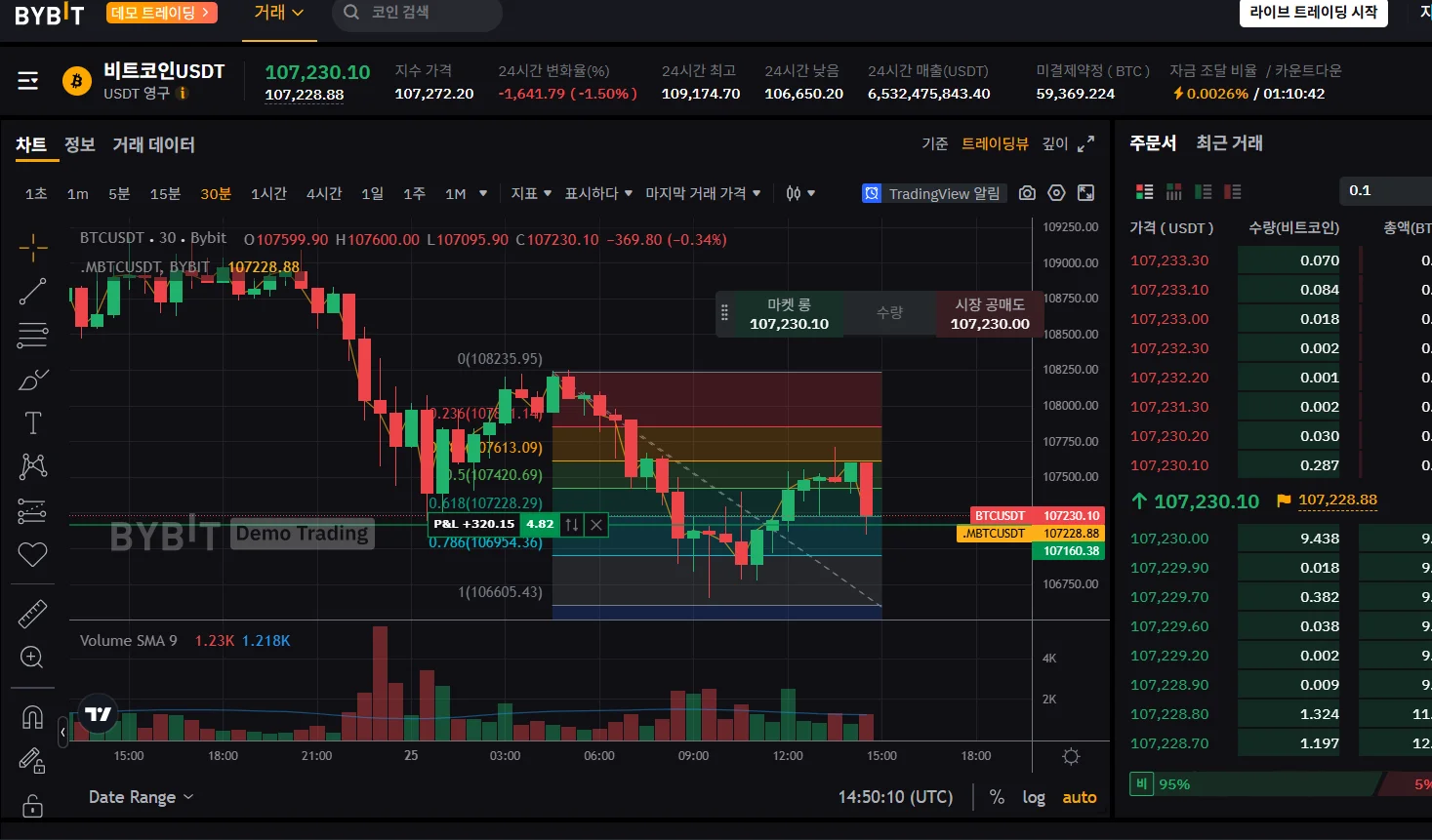Viewport: 1432px width, 840px height.
Task: Open the 거래 dropdown in top navigation
Action: click(x=279, y=13)
